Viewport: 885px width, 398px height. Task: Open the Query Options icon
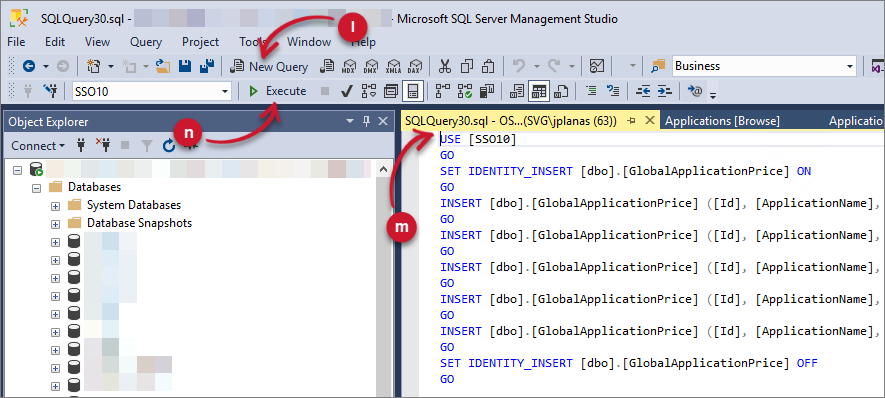[391, 91]
